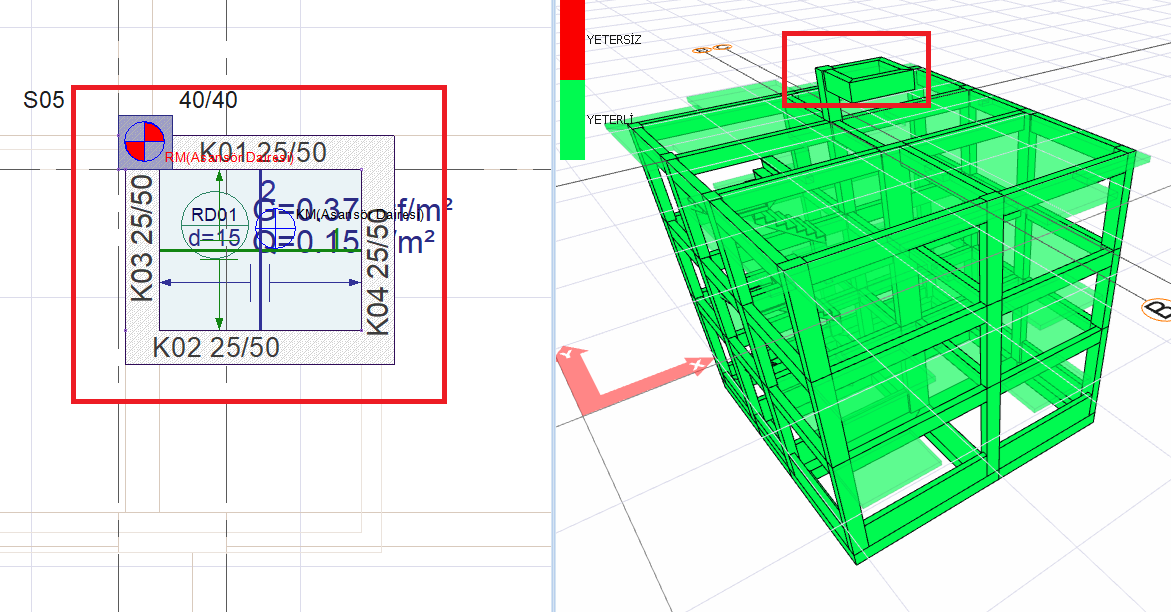
Task: Select beam K01 25/50 label
Action: 263,153
